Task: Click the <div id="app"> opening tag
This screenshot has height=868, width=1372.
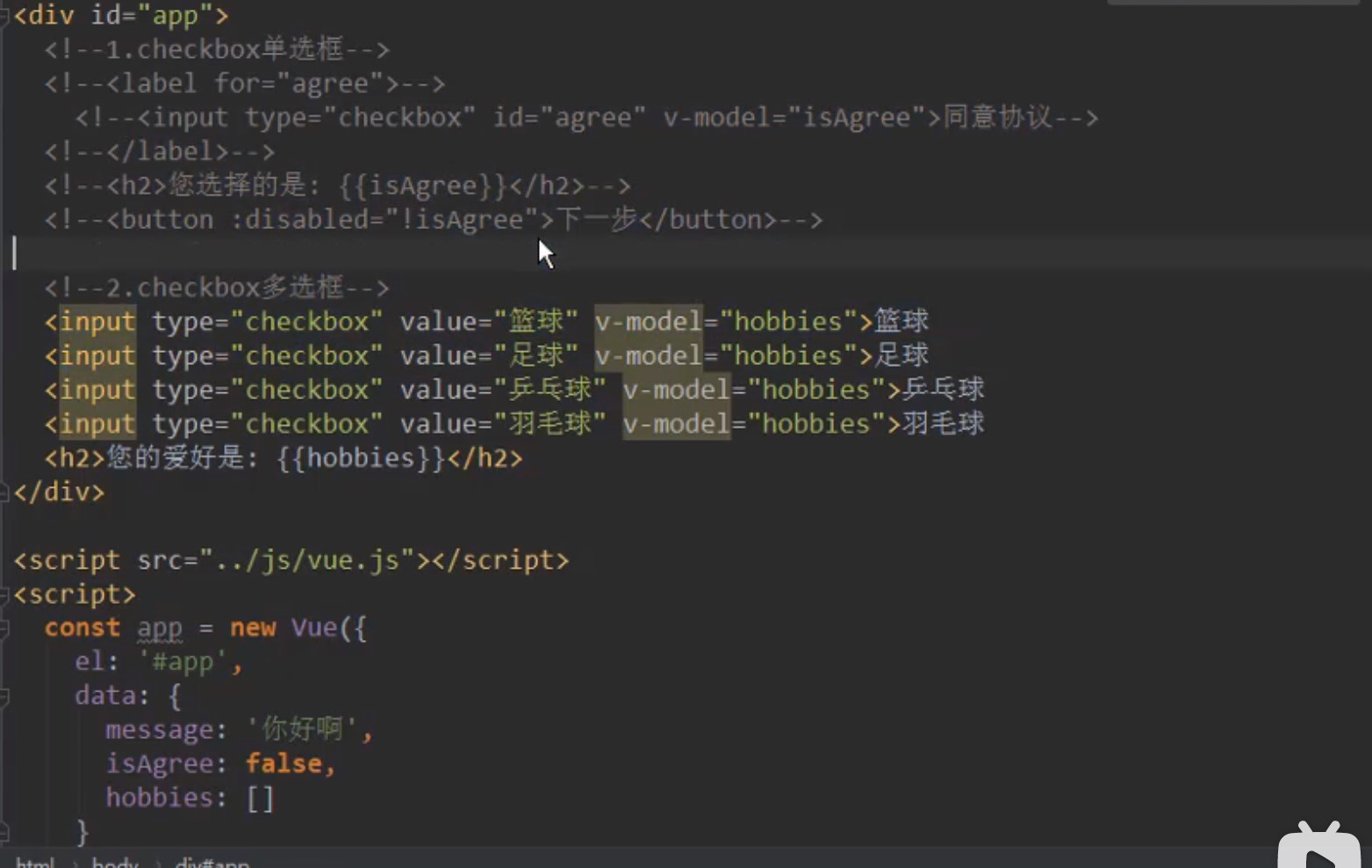Action: click(x=121, y=16)
